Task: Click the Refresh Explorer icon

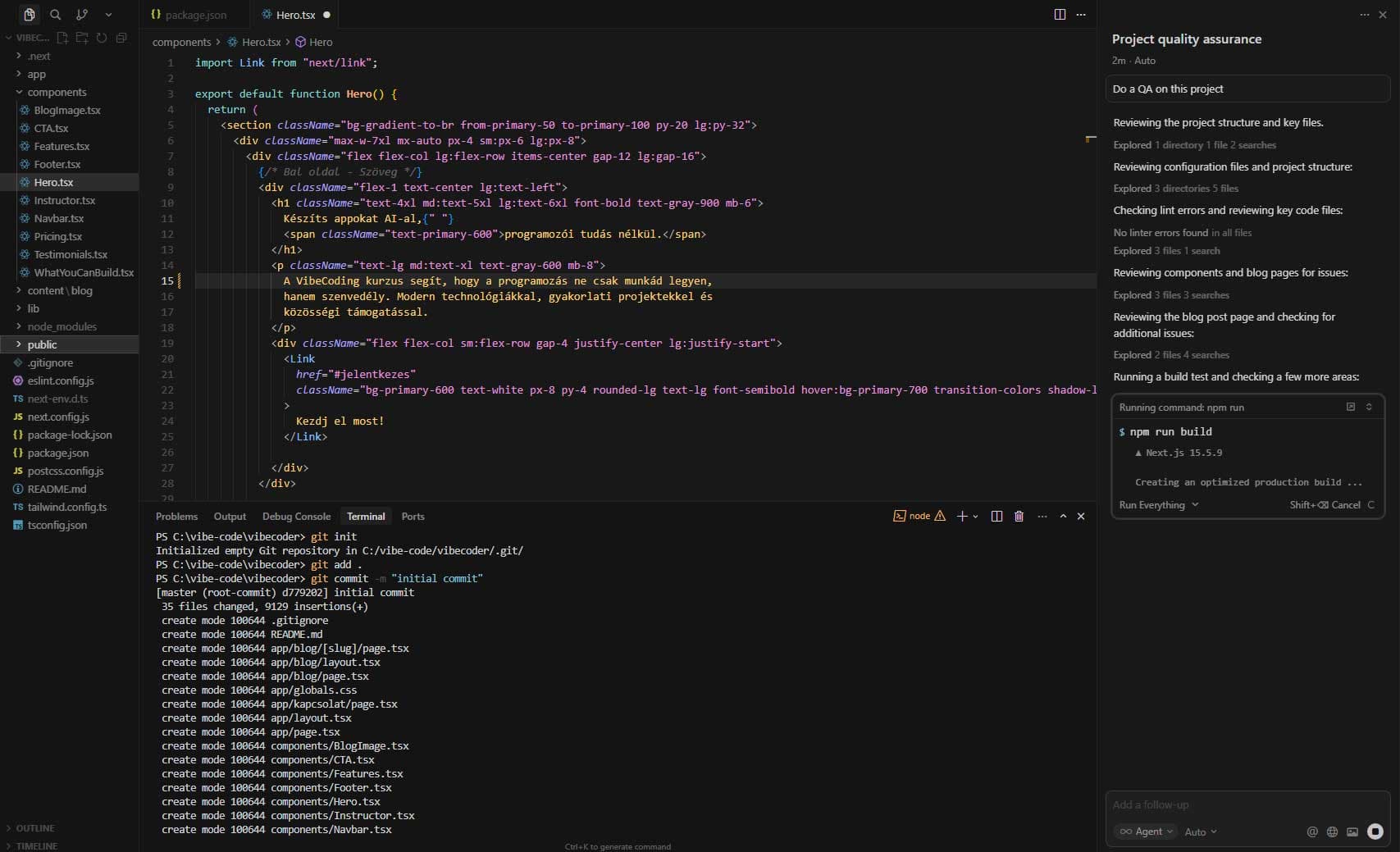Action: [x=102, y=38]
